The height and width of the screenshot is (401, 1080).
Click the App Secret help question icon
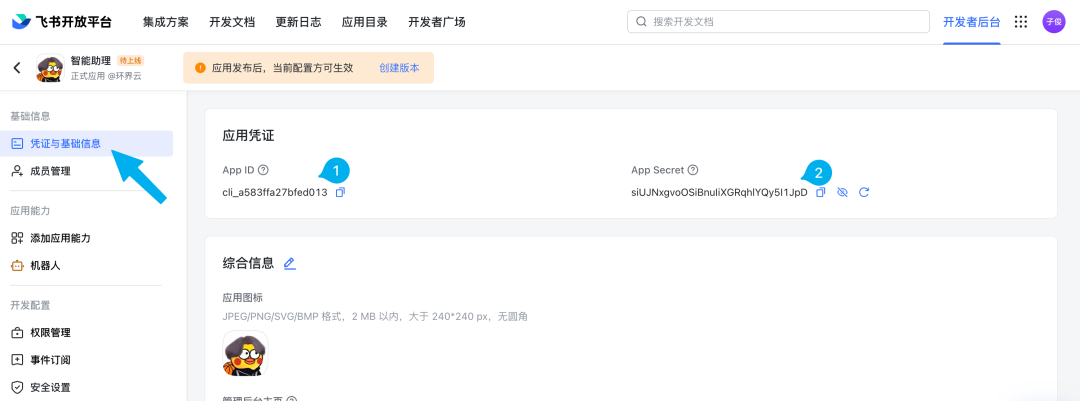pyautogui.click(x=693, y=169)
